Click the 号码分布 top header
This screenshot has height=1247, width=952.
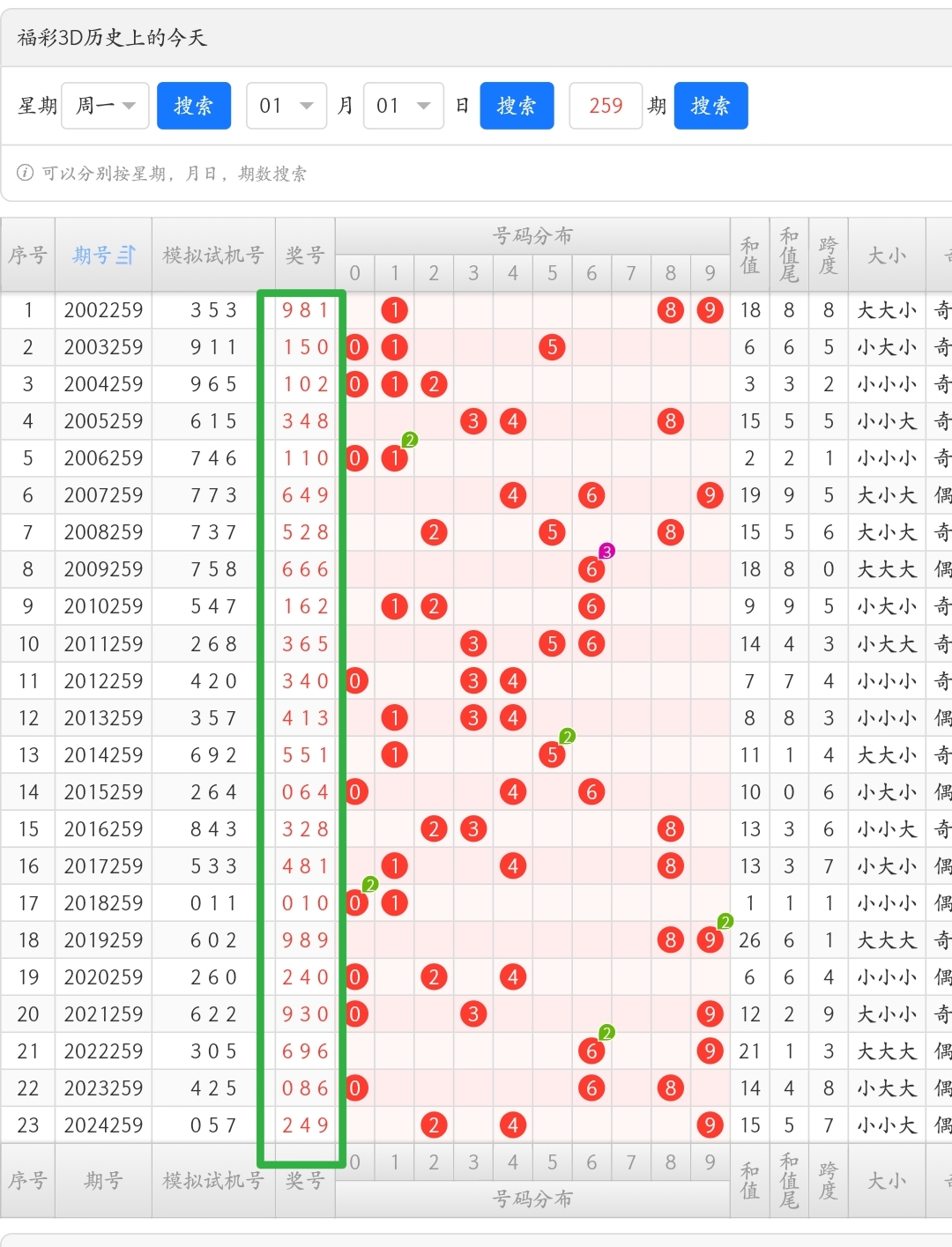pyautogui.click(x=532, y=236)
